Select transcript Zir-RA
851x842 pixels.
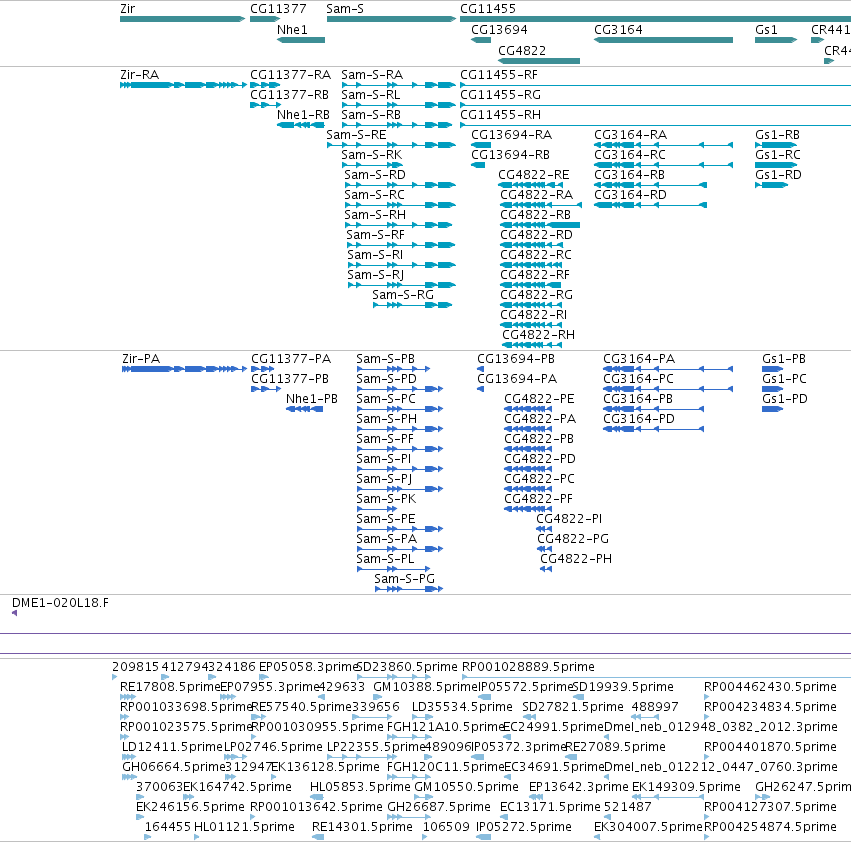click(x=183, y=85)
